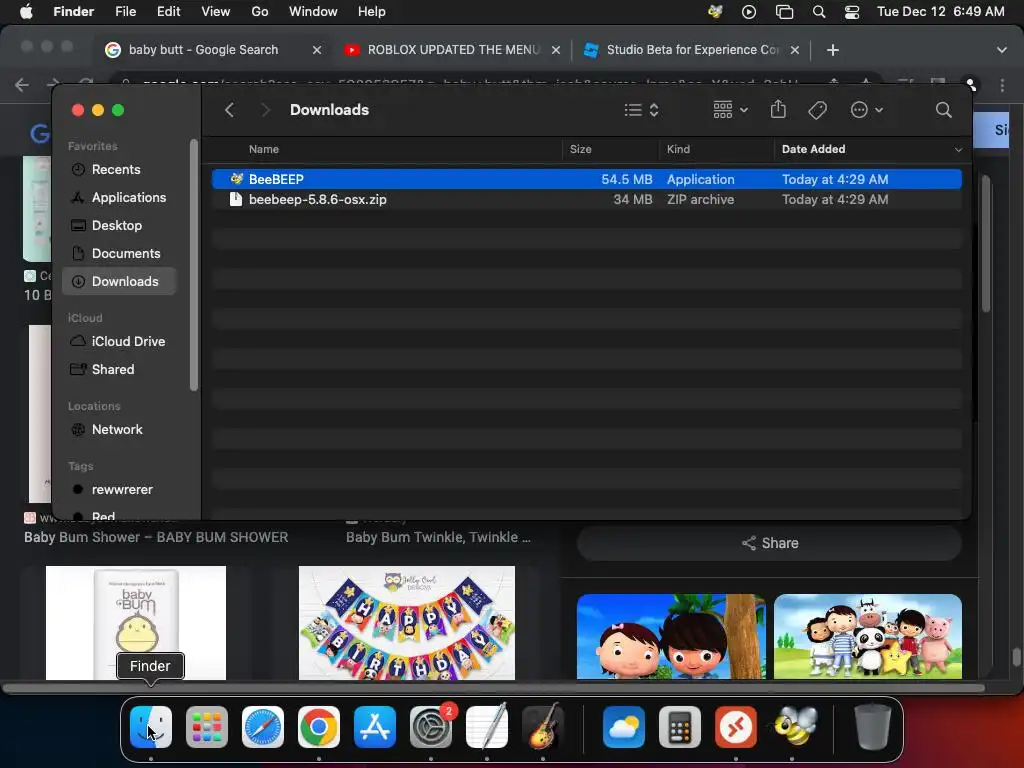Open the Action ellipsis menu in Finder

[867, 110]
